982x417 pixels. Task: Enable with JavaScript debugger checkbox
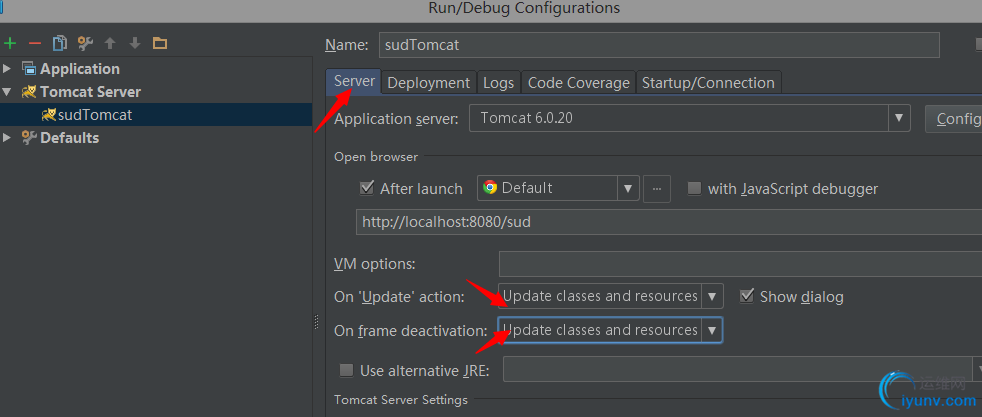tap(694, 188)
